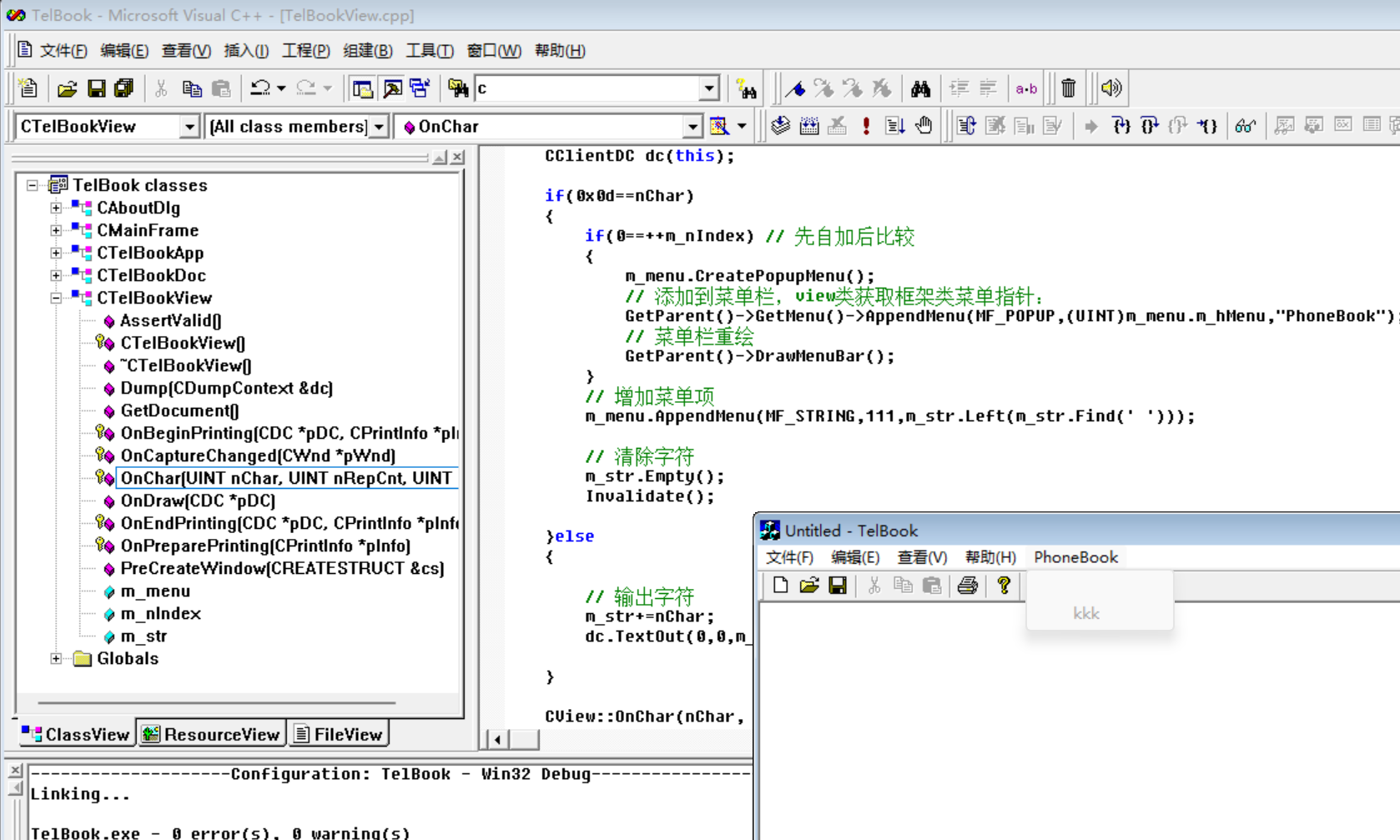Open the find combo box dropdown arrow
1400x840 pixels.
(709, 88)
